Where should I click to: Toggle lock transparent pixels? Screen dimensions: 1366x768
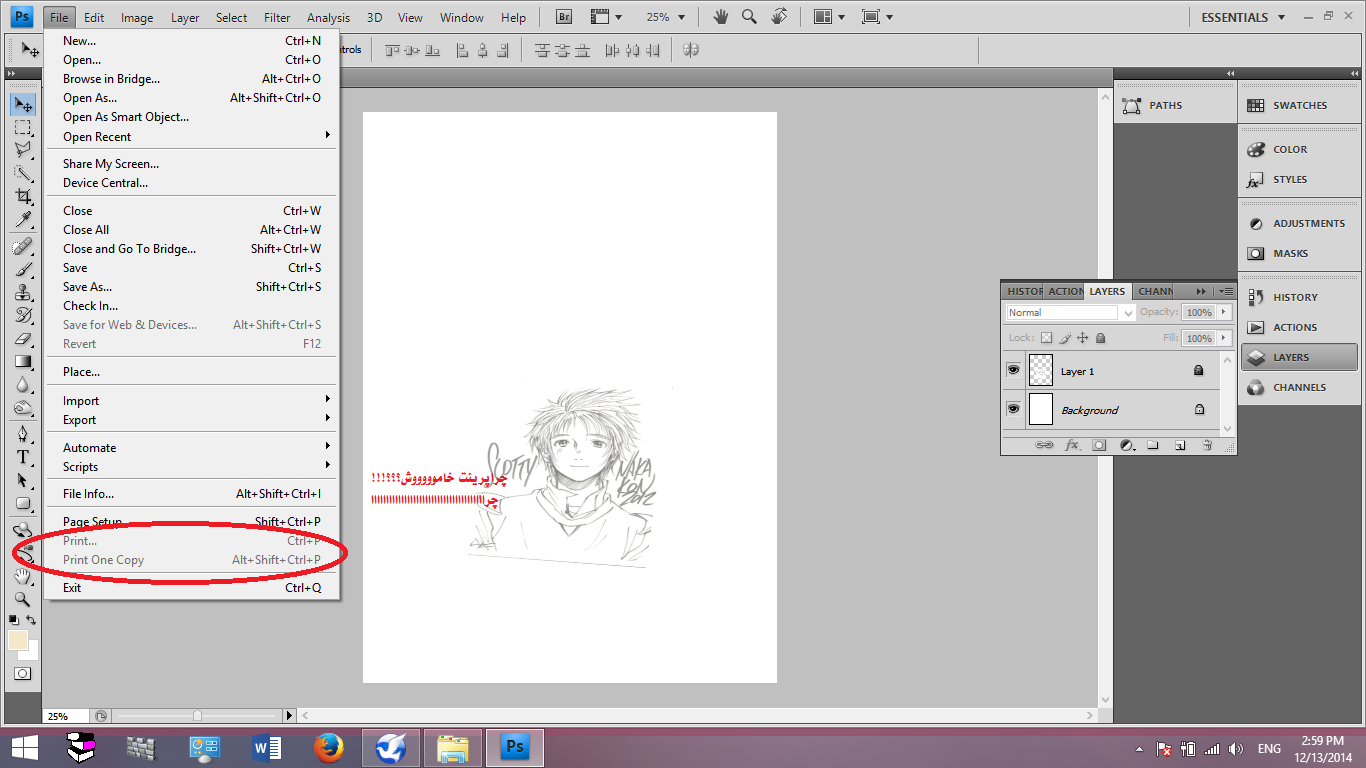click(x=1047, y=338)
